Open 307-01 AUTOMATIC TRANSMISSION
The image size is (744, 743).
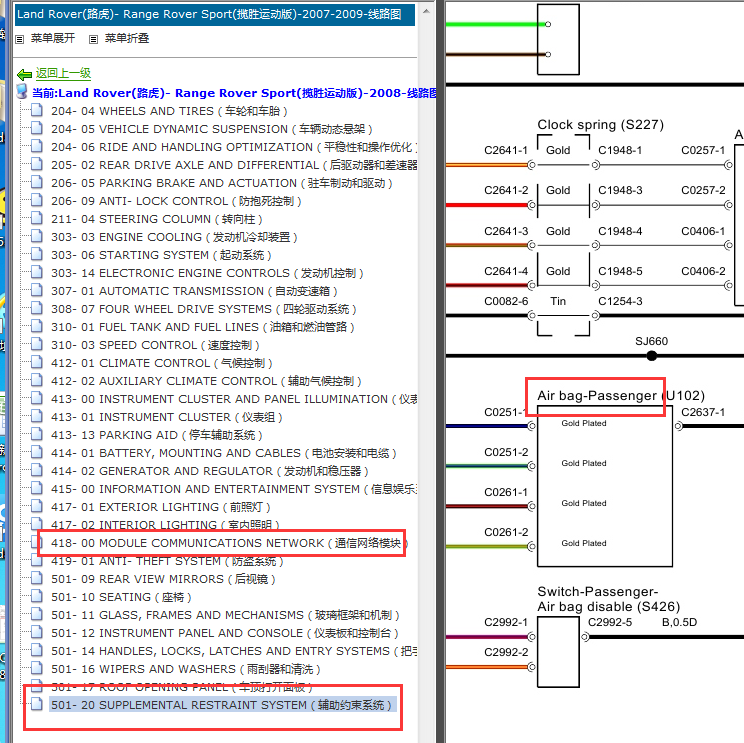[194, 291]
